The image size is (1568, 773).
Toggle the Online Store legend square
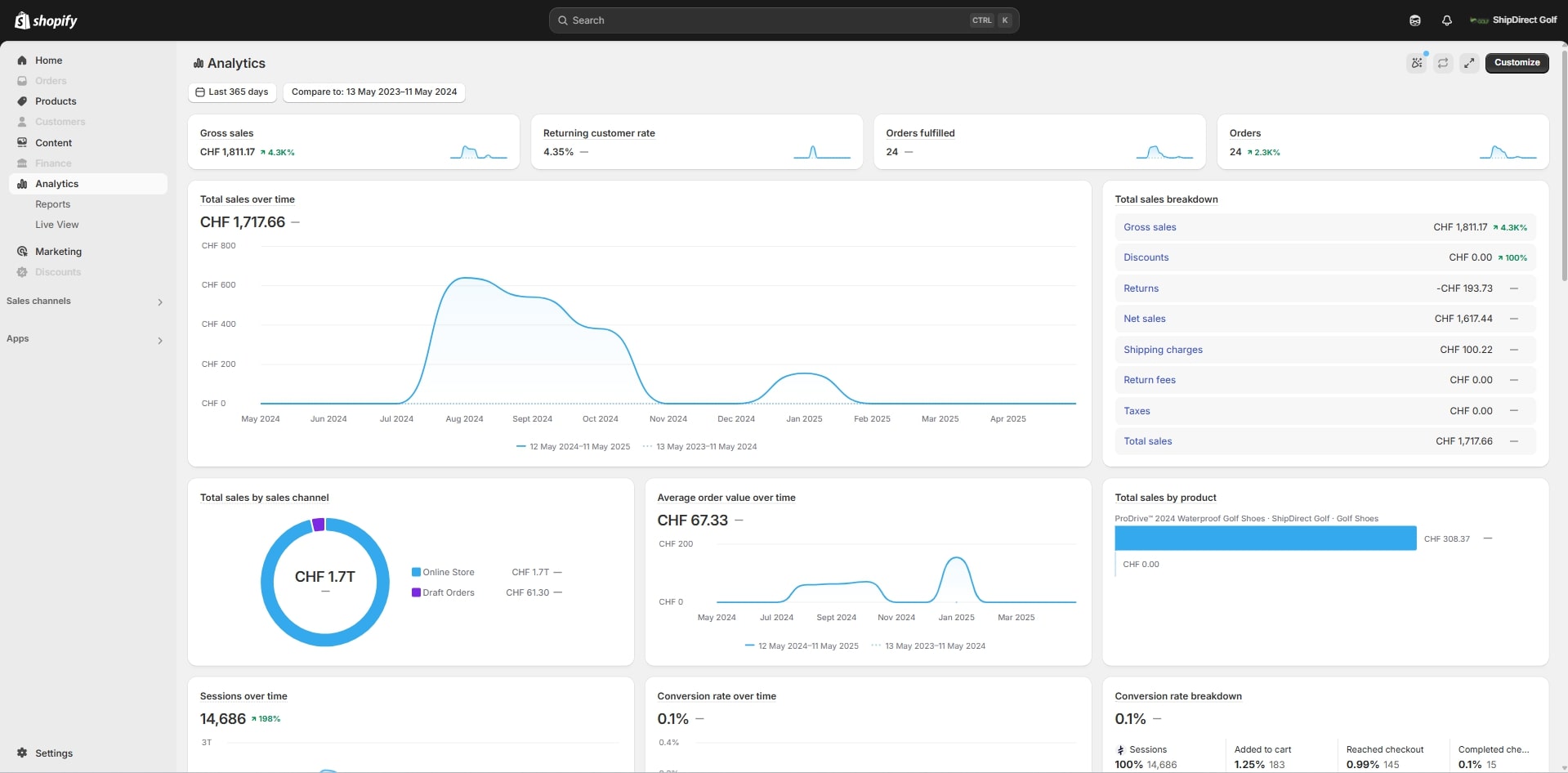click(416, 572)
